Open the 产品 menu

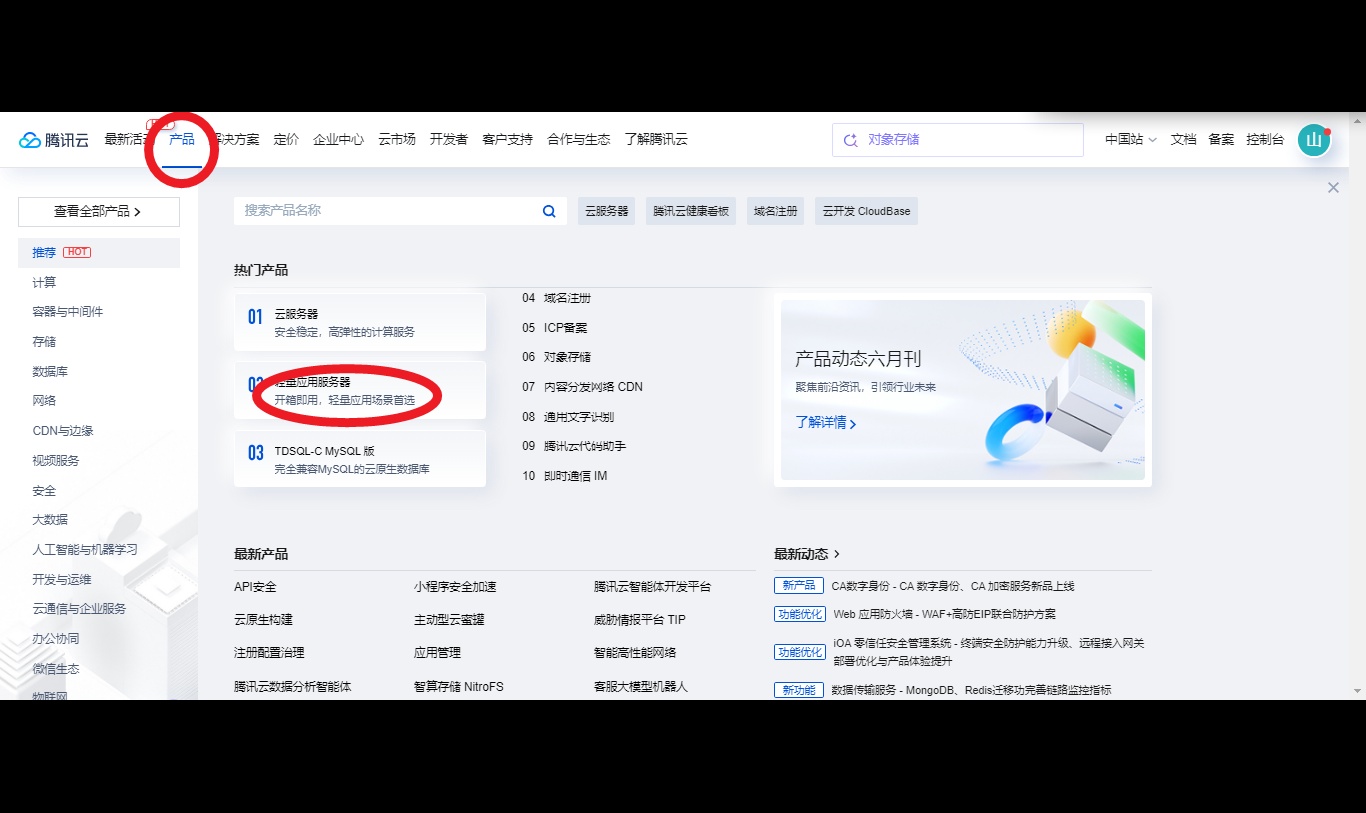tap(182, 139)
